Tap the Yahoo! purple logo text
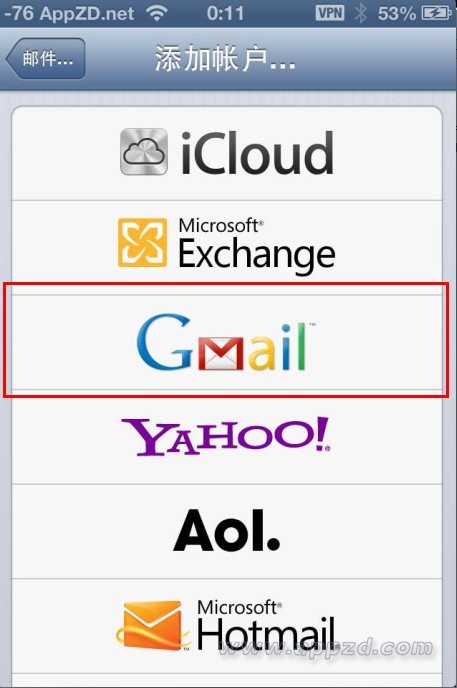 click(x=226, y=436)
